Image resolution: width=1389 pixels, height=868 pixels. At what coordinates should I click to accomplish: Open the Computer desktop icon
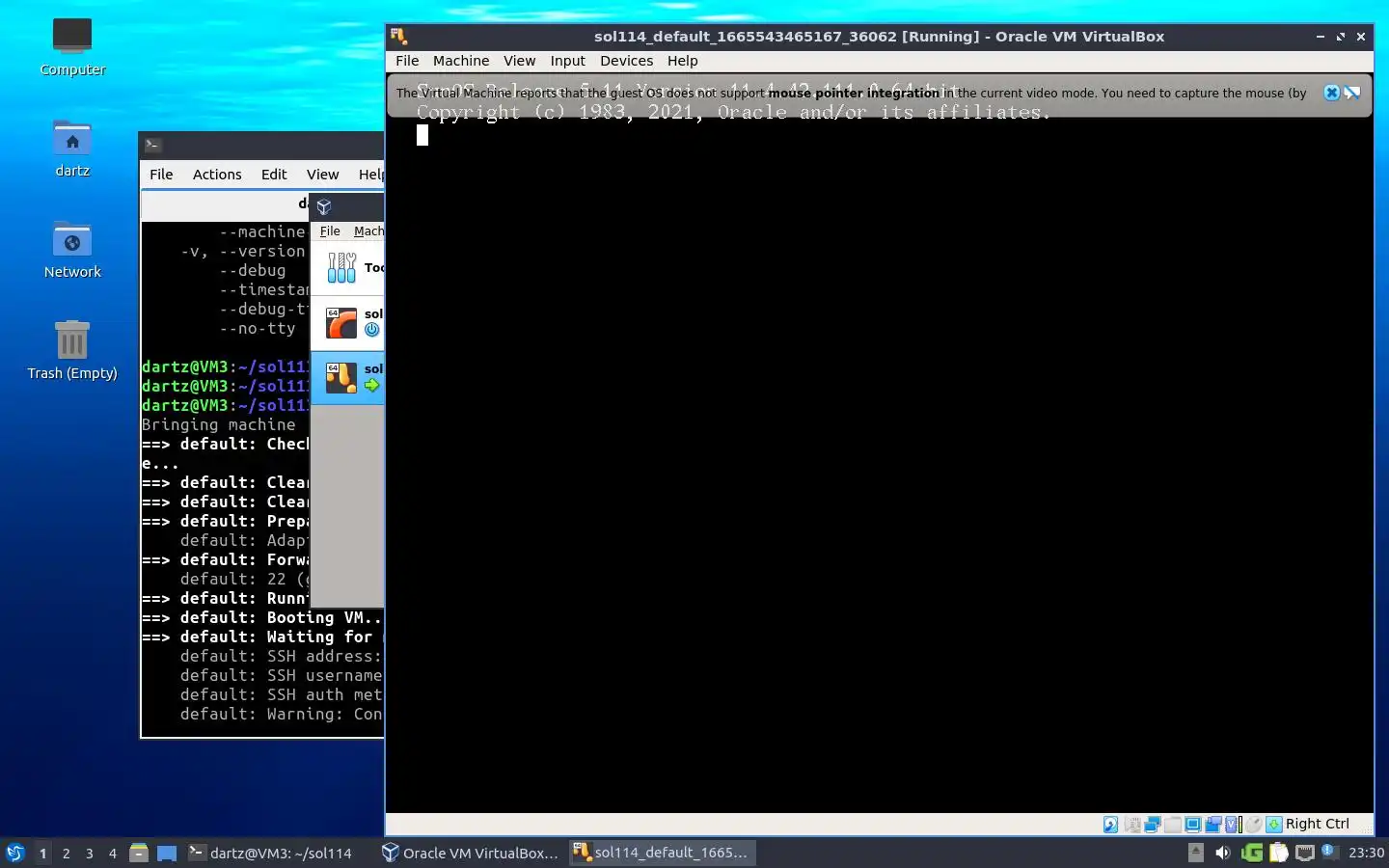pyautogui.click(x=72, y=48)
